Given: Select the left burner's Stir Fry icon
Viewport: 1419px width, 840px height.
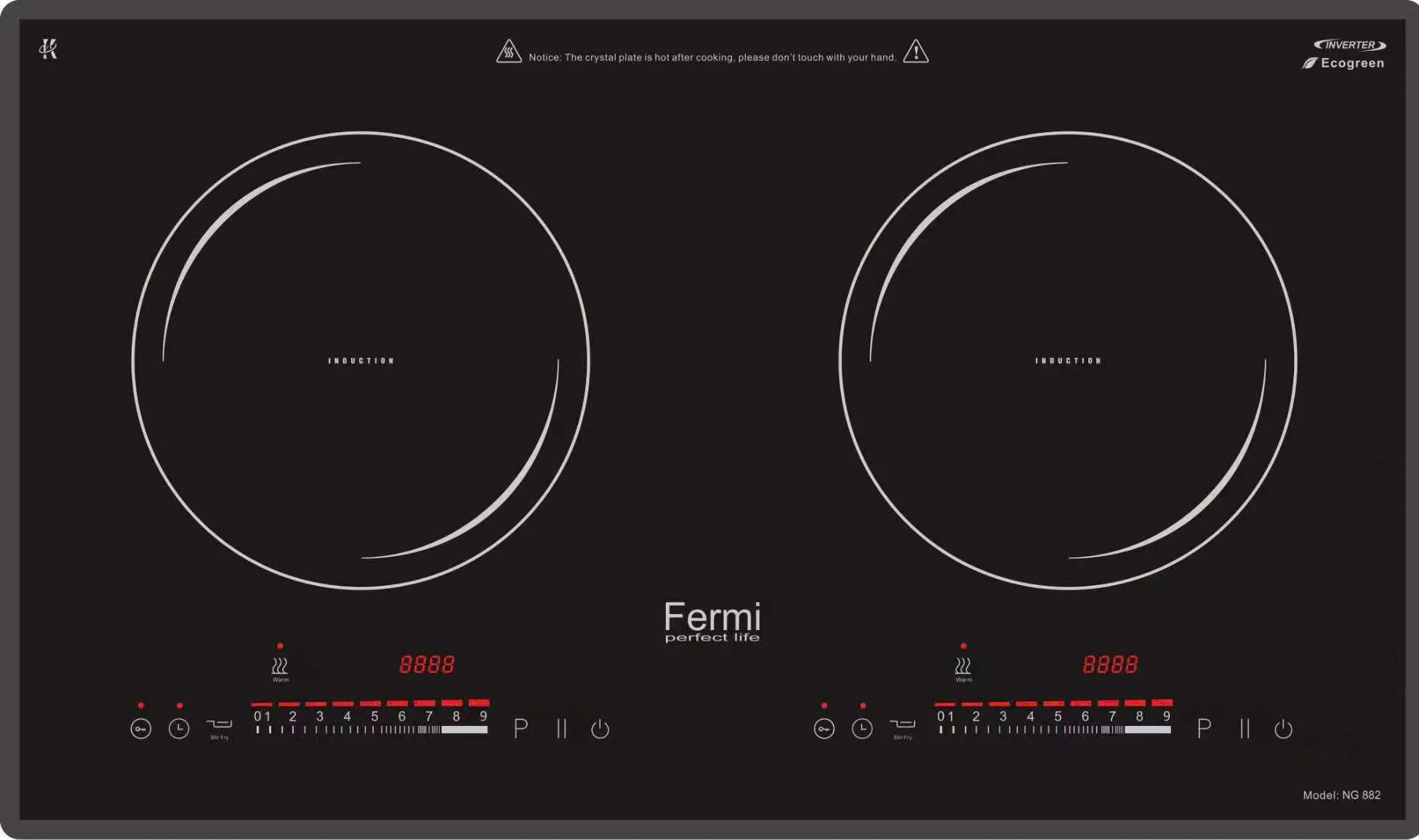Looking at the screenshot, I should pyautogui.click(x=220, y=727).
